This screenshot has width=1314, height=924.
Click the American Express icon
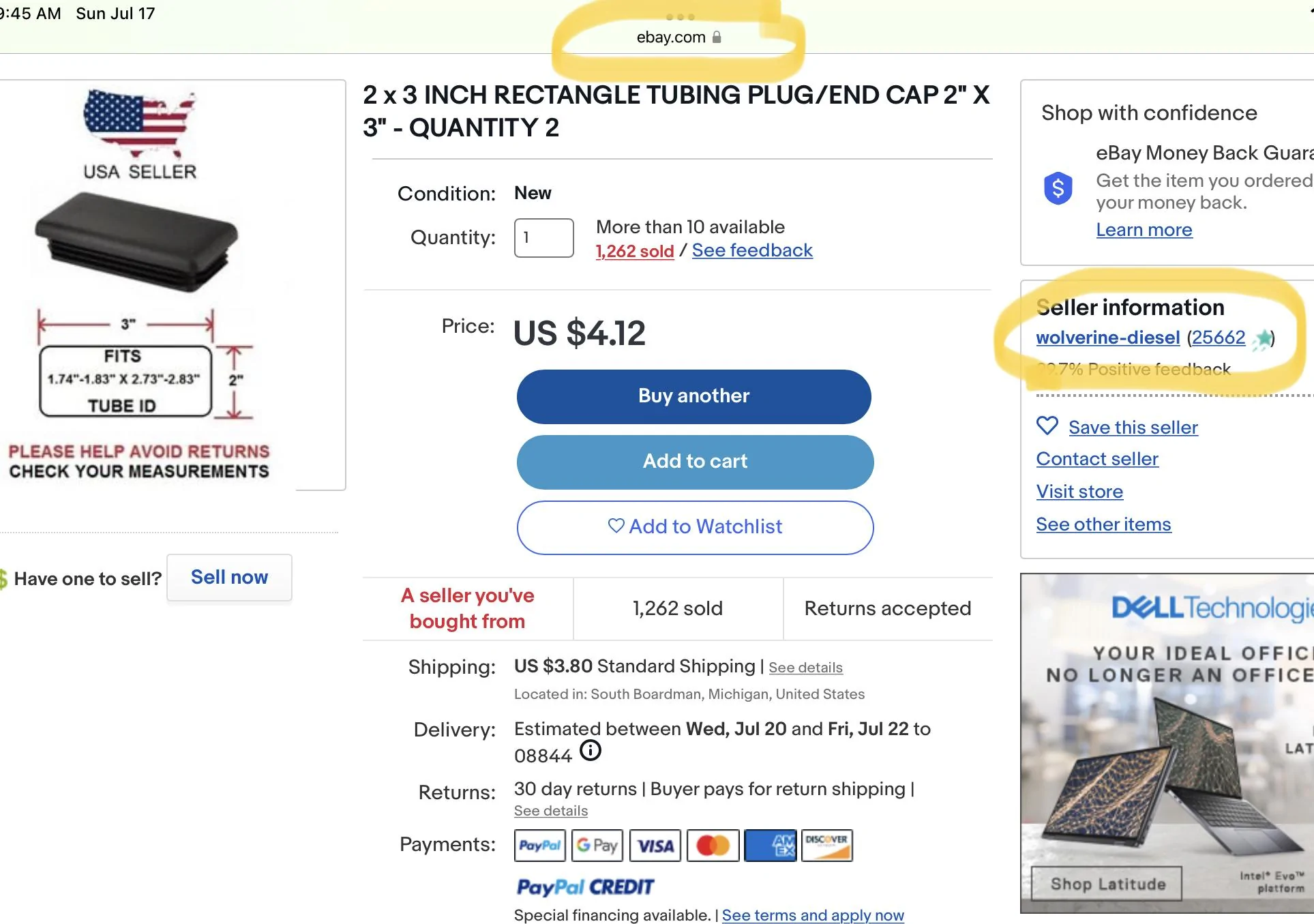(770, 846)
